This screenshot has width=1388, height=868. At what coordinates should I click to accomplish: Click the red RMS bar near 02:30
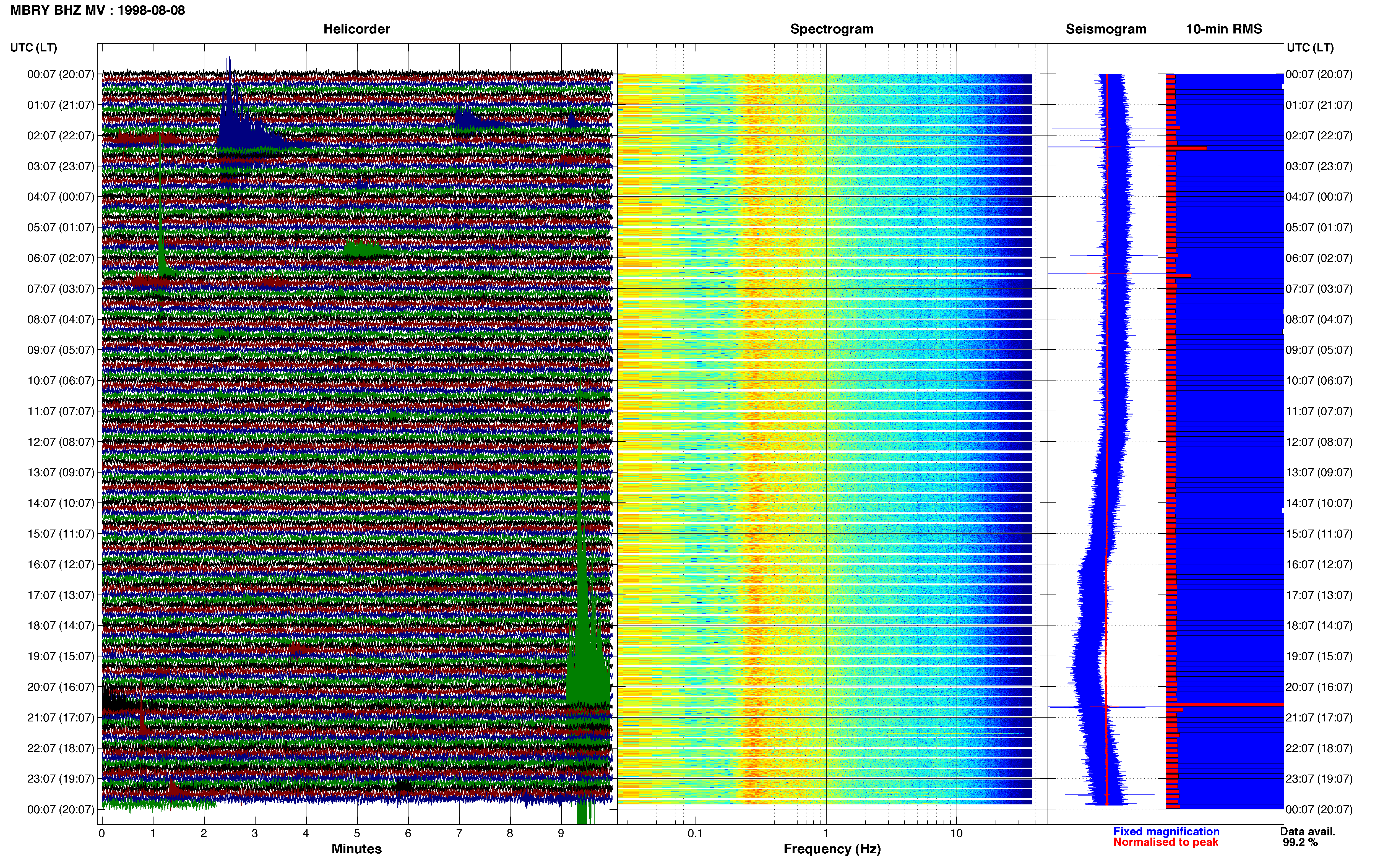click(x=1186, y=148)
